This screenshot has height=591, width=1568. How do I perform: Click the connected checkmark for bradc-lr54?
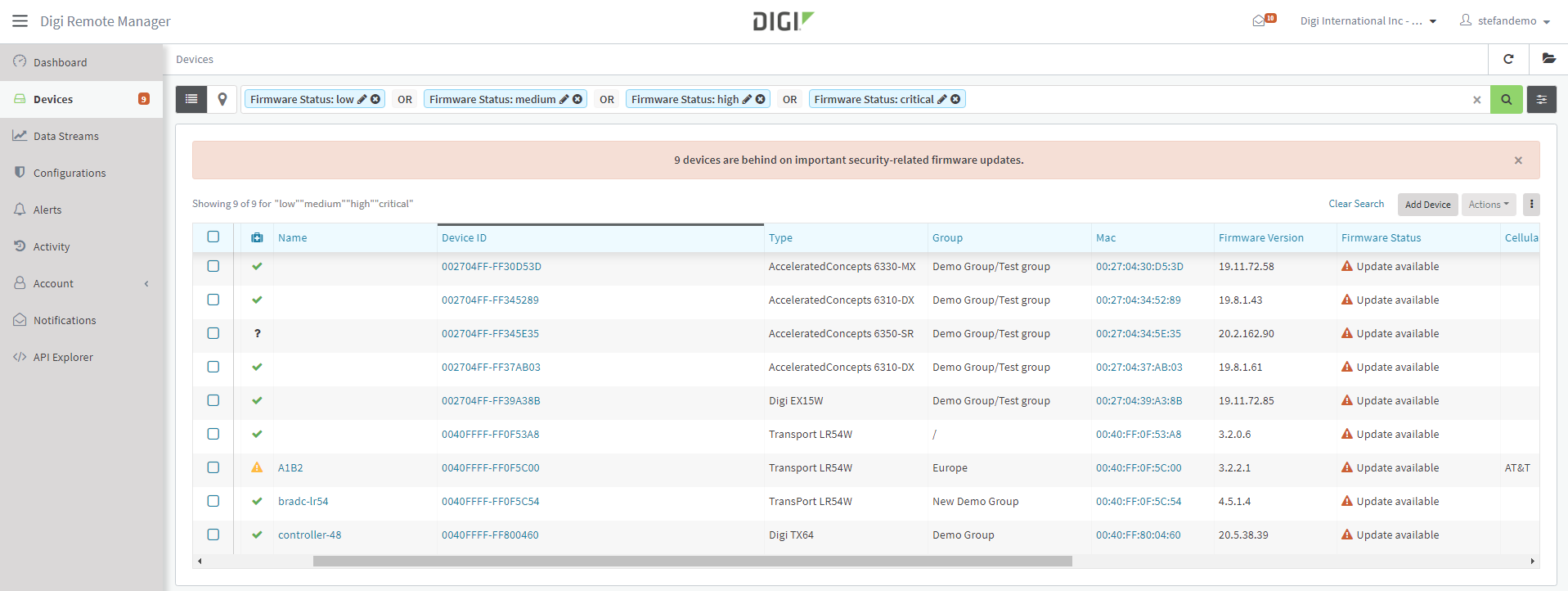(257, 501)
